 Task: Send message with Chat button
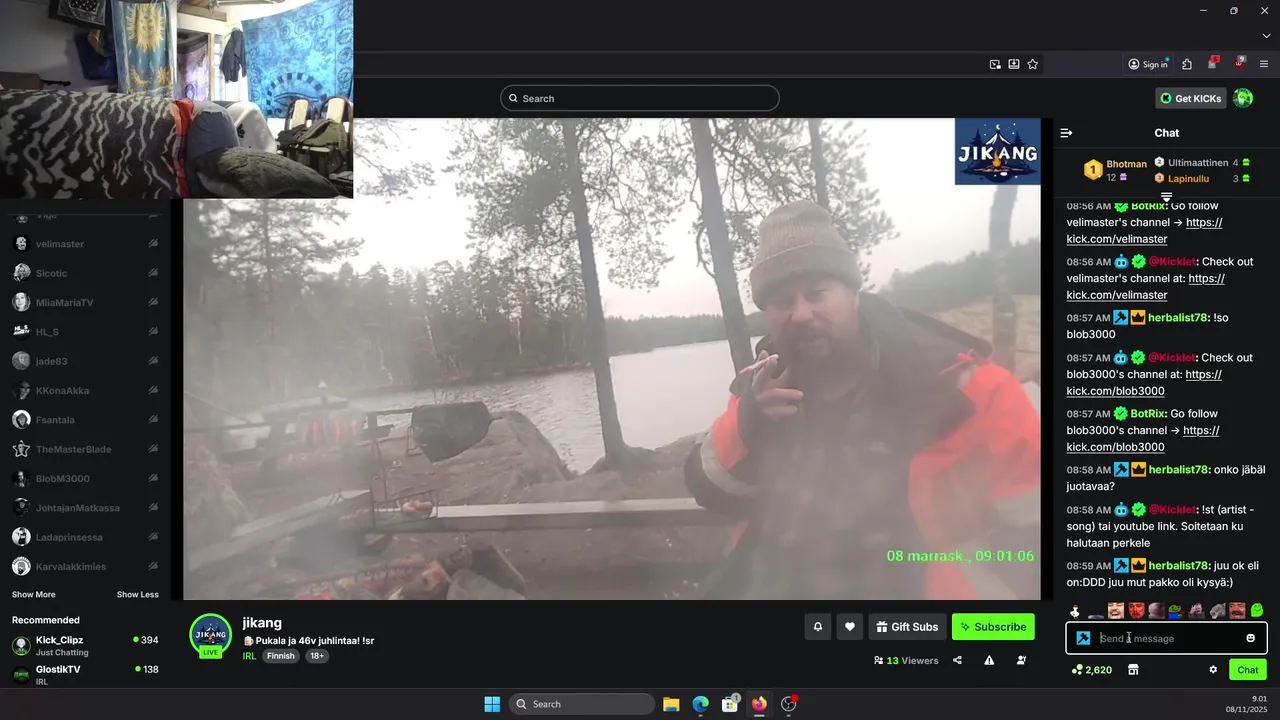click(x=1248, y=670)
